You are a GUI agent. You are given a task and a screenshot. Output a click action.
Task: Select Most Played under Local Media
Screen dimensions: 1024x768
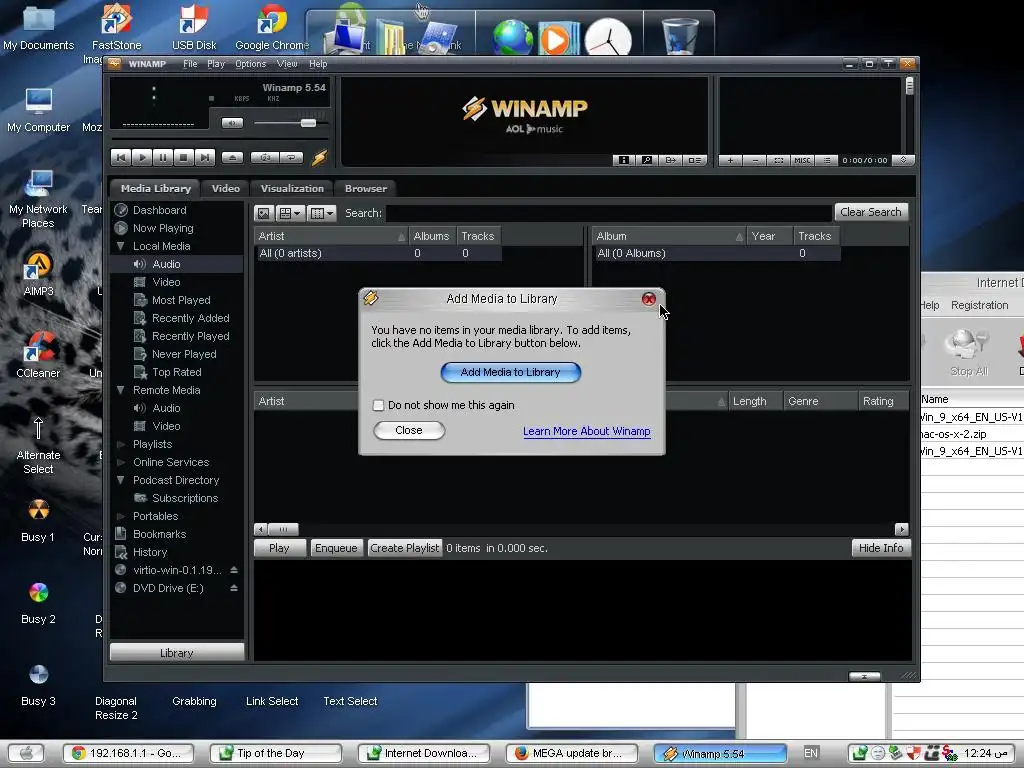[181, 300]
